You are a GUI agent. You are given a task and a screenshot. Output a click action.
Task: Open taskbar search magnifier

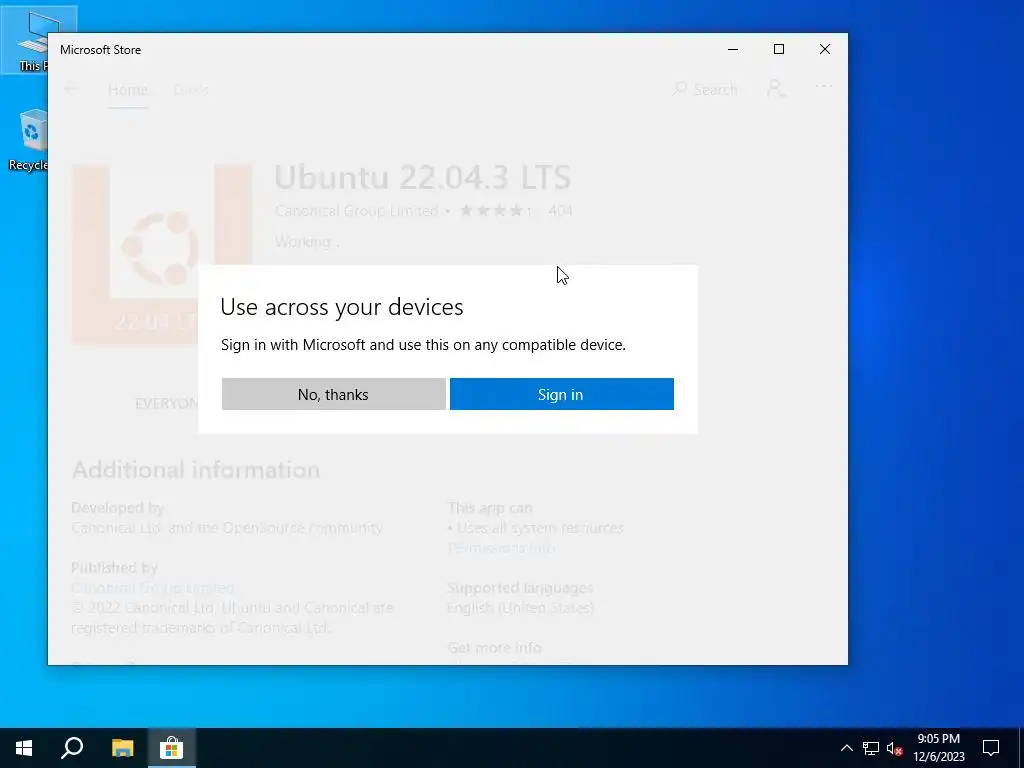[x=72, y=748]
